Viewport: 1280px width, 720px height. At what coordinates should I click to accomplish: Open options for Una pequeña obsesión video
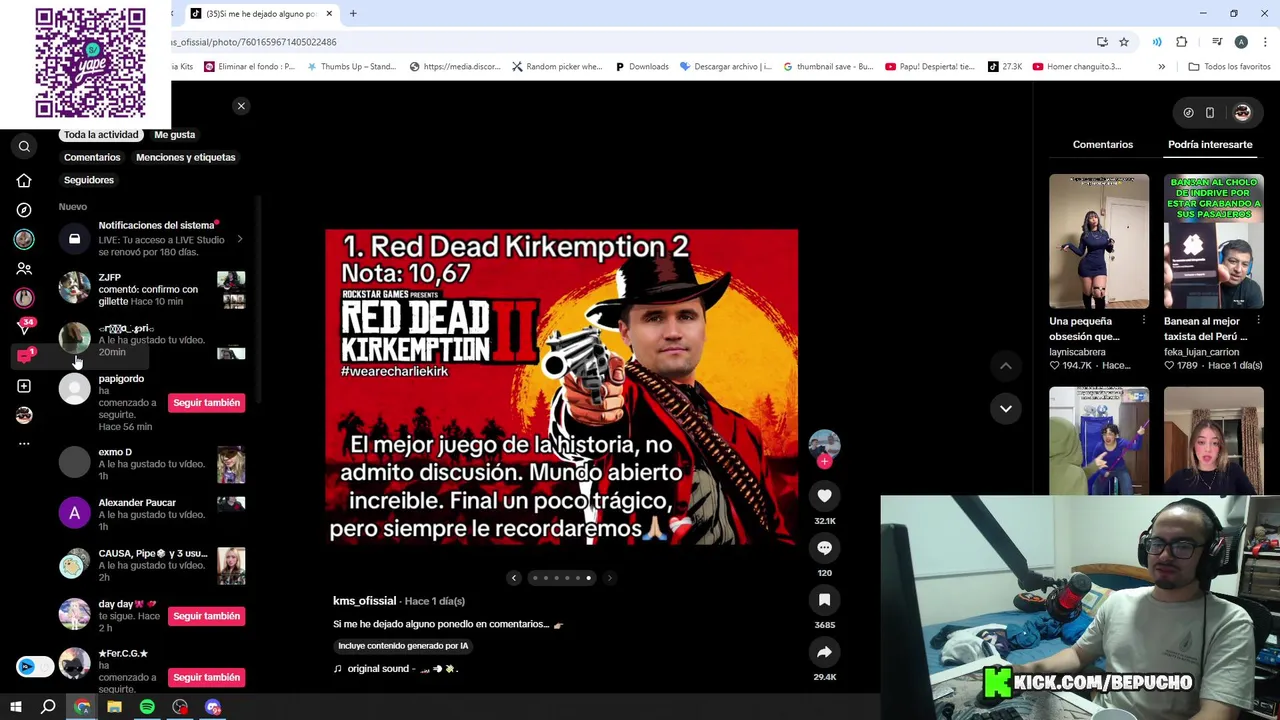click(x=1144, y=321)
